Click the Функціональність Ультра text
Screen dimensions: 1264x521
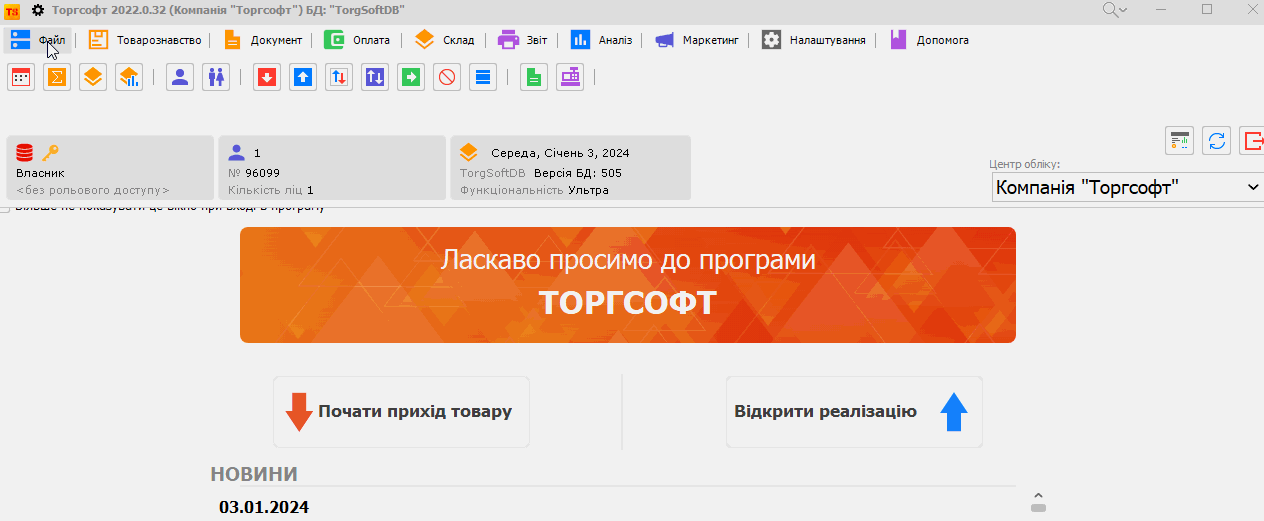[534, 190]
